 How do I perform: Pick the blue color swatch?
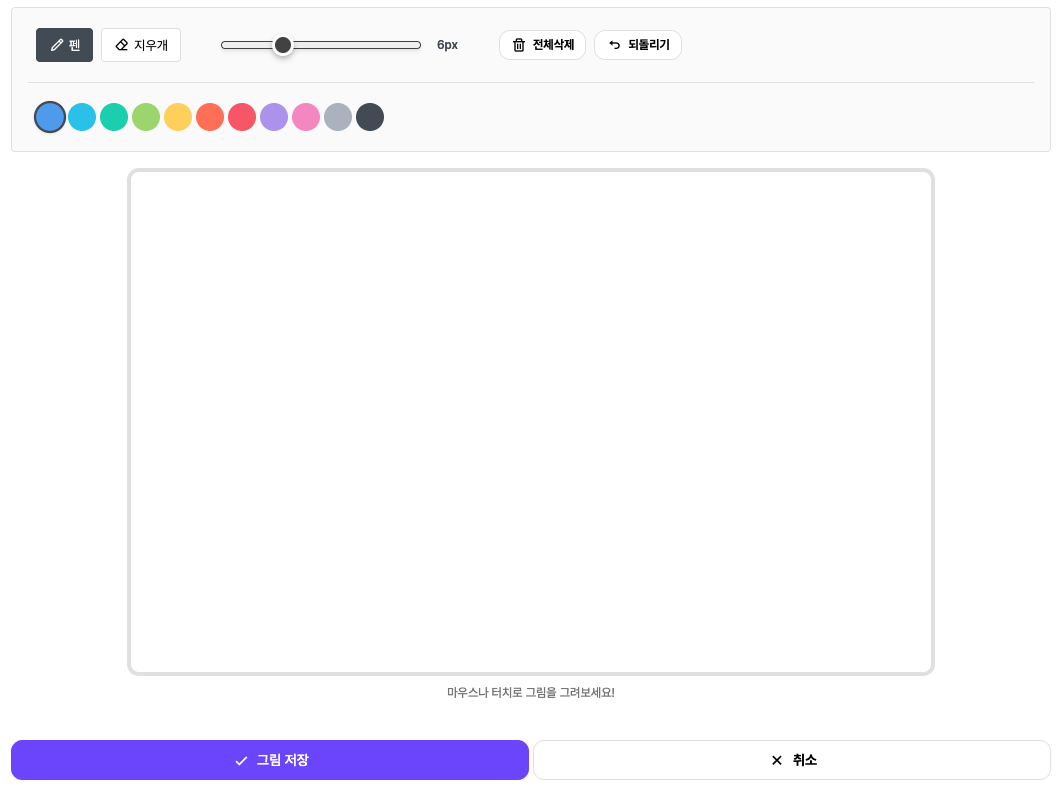point(50,117)
